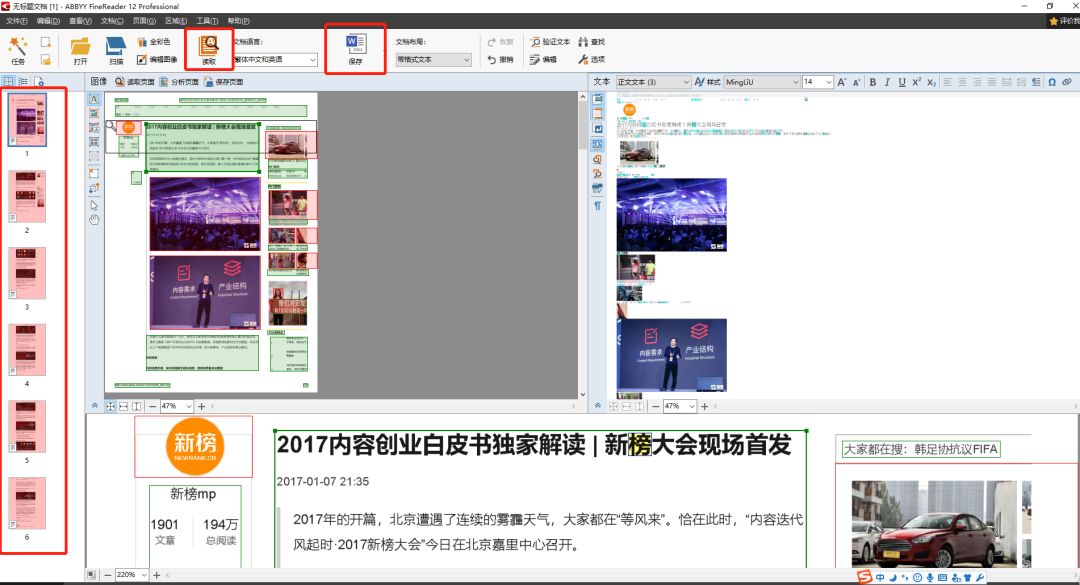1080x585 pixels.
Task: Select page 6 thumbnail
Action: click(x=27, y=503)
